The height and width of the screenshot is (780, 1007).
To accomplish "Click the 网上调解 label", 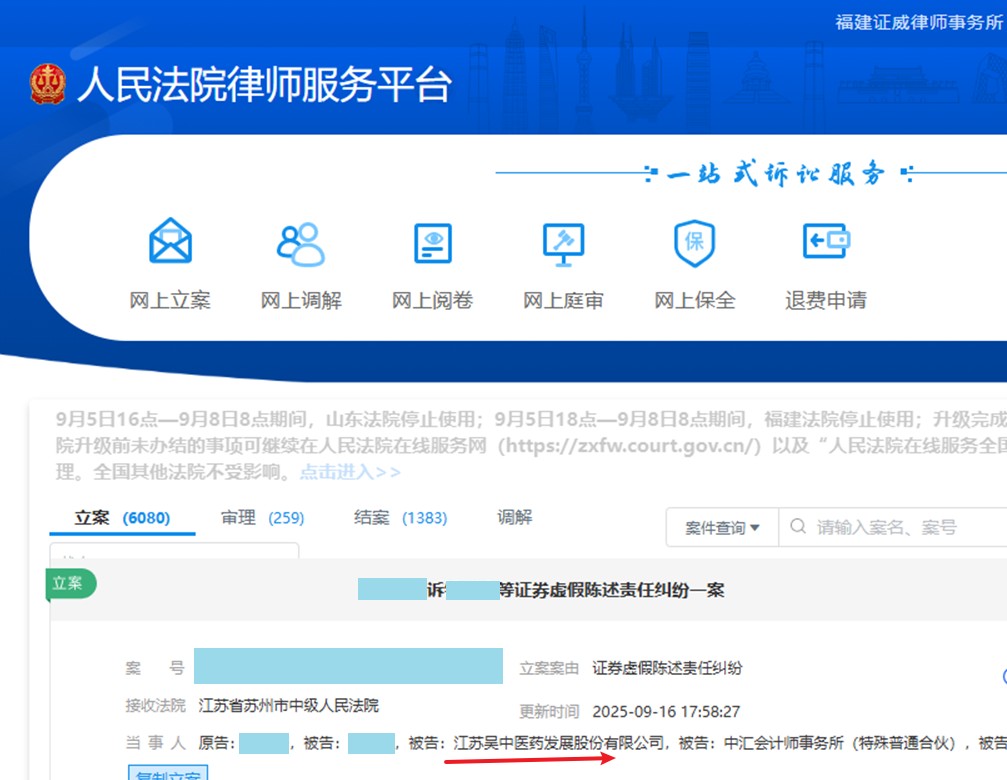I will [x=301, y=300].
